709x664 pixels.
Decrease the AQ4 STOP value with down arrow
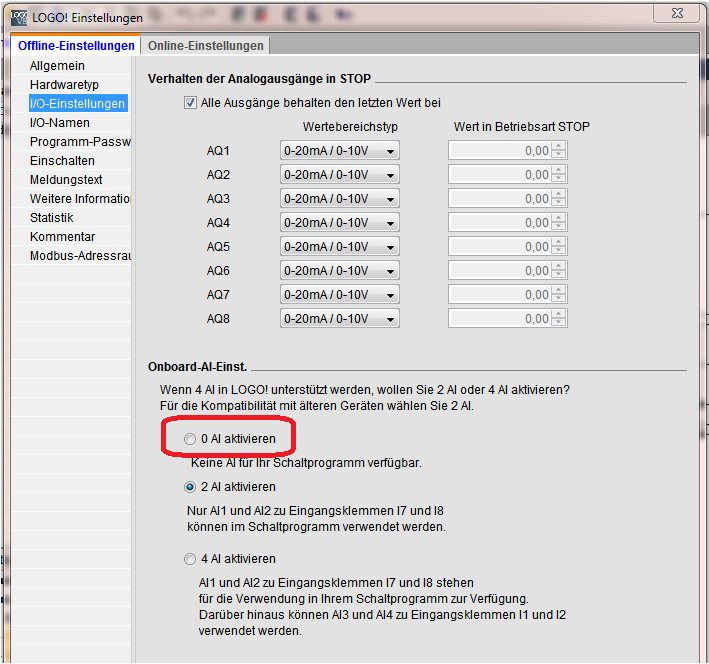click(x=559, y=227)
